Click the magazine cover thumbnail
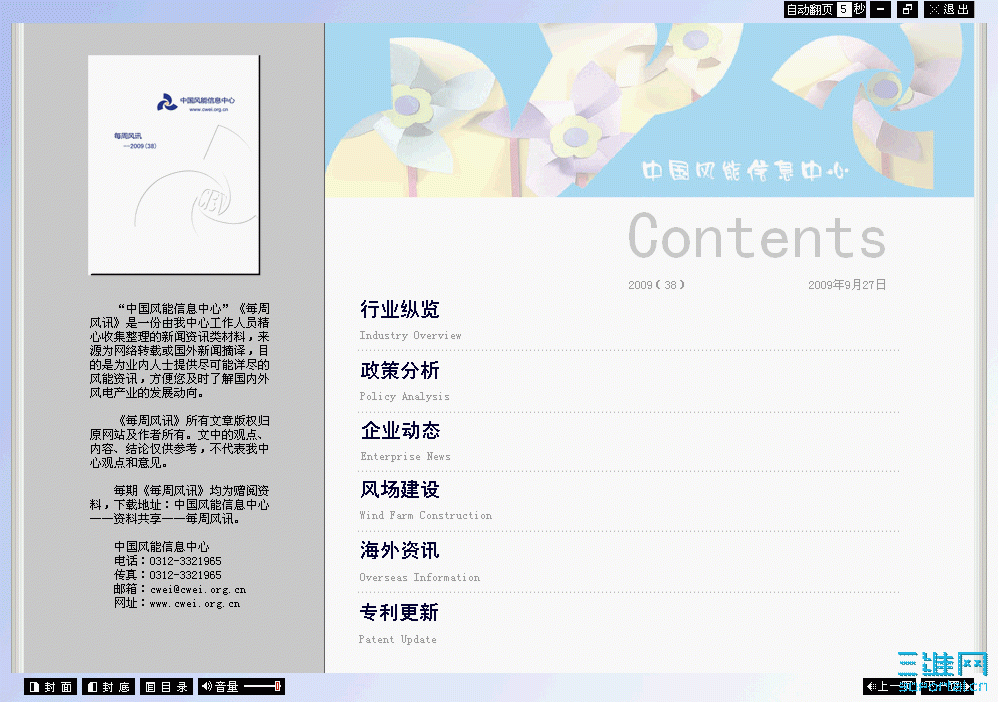 tap(173, 164)
